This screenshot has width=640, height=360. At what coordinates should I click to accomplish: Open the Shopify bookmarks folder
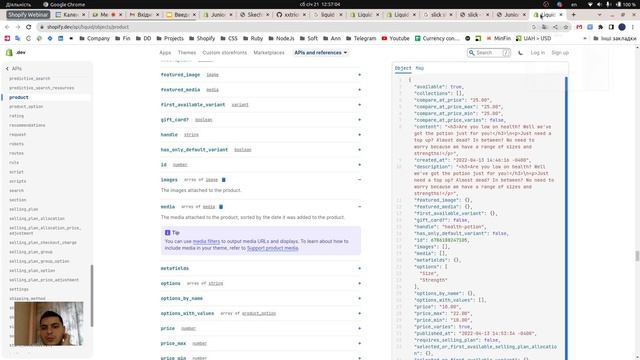(202, 38)
